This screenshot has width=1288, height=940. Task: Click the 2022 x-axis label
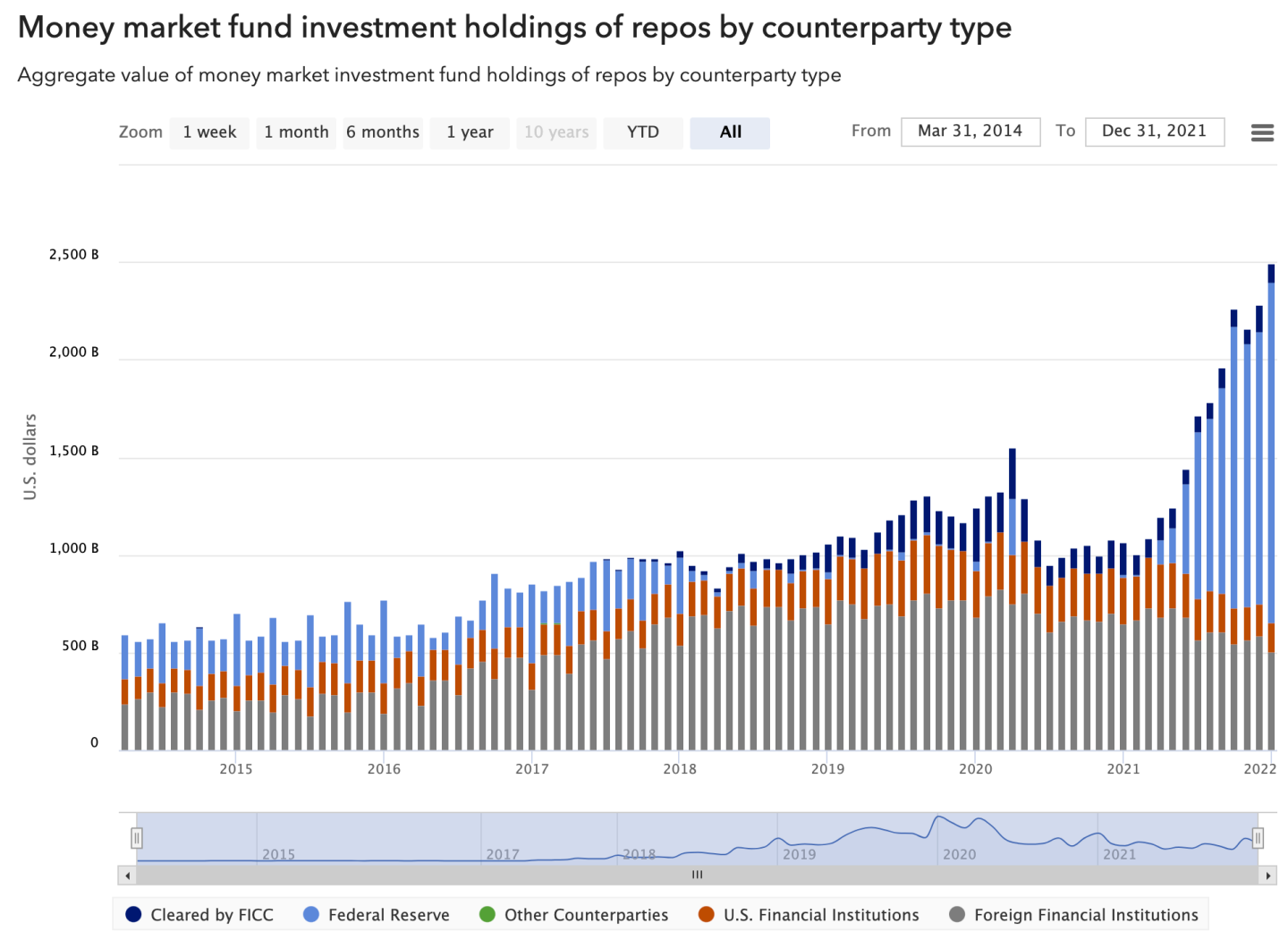(1260, 769)
